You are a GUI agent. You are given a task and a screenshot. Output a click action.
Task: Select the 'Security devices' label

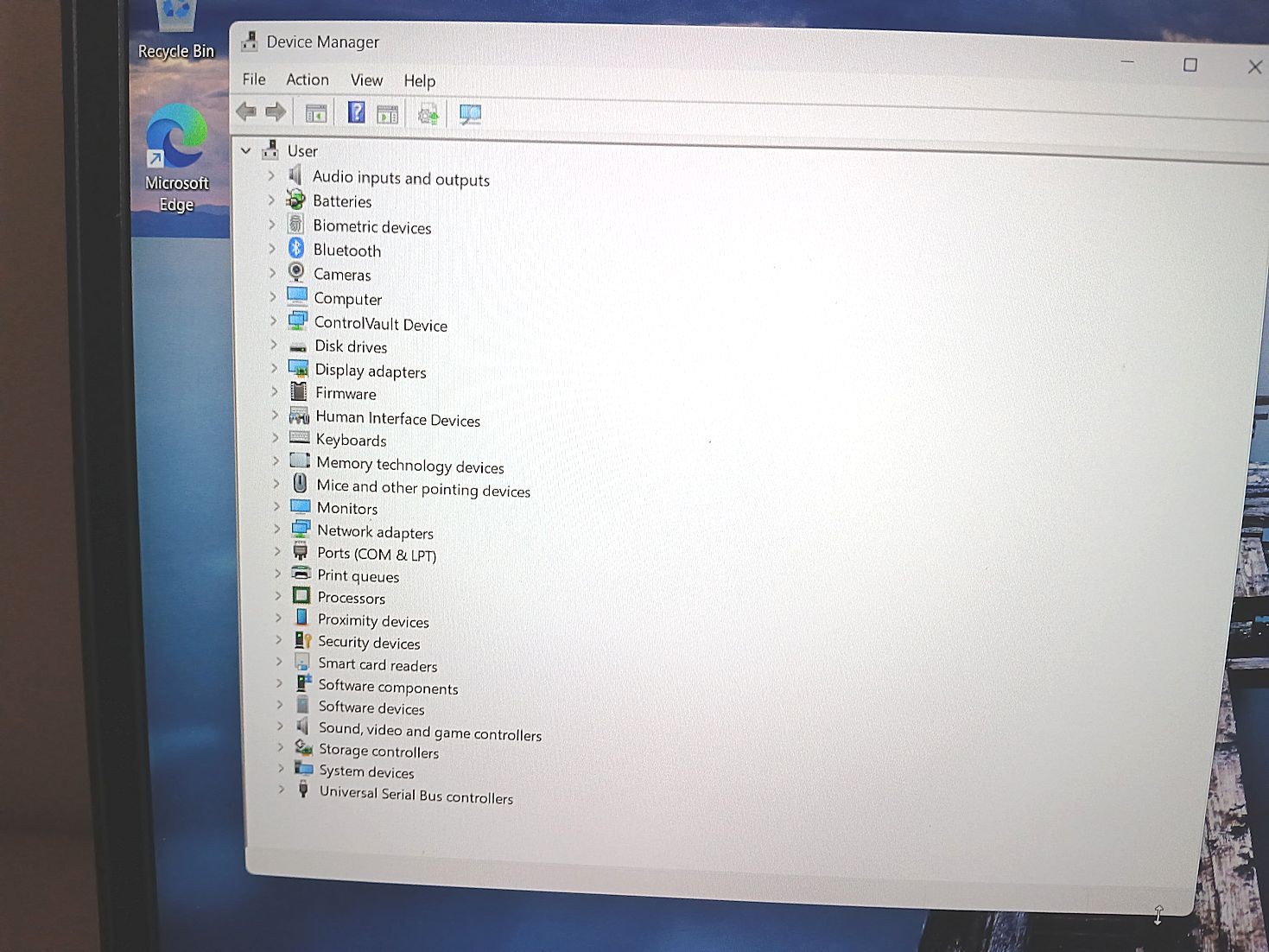[369, 643]
